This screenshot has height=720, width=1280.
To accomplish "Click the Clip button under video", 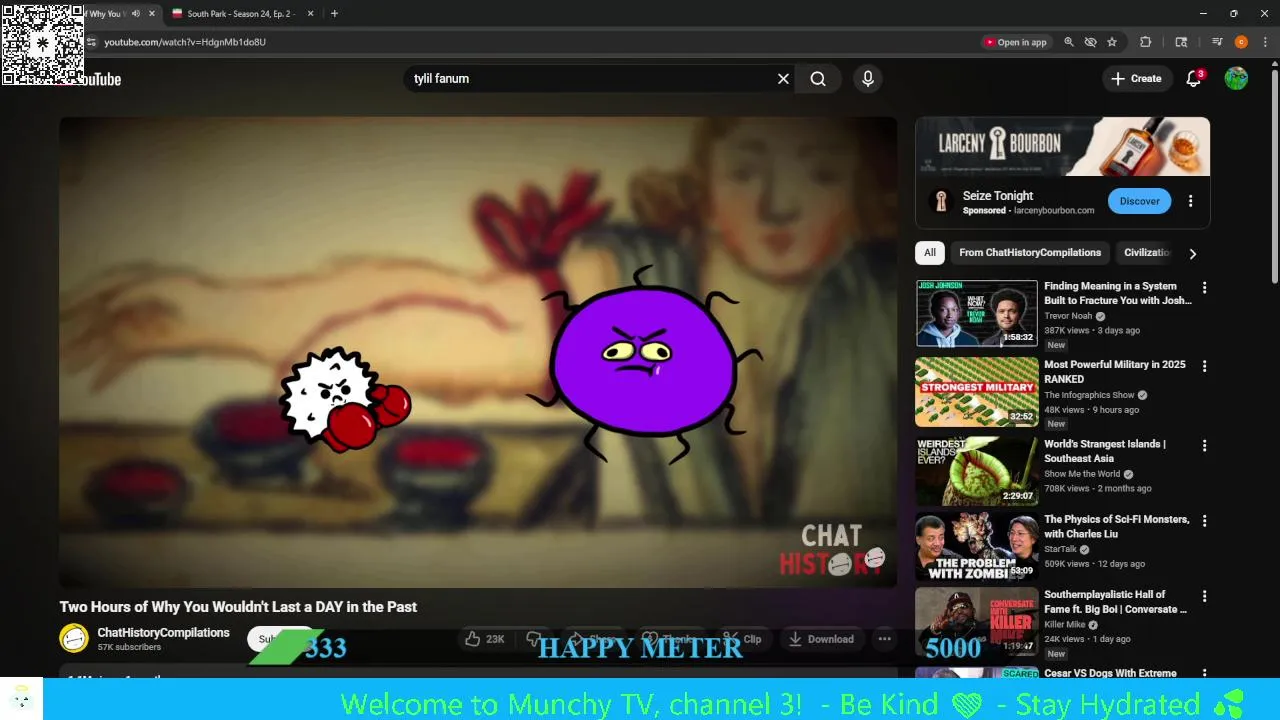I will pyautogui.click(x=742, y=639).
